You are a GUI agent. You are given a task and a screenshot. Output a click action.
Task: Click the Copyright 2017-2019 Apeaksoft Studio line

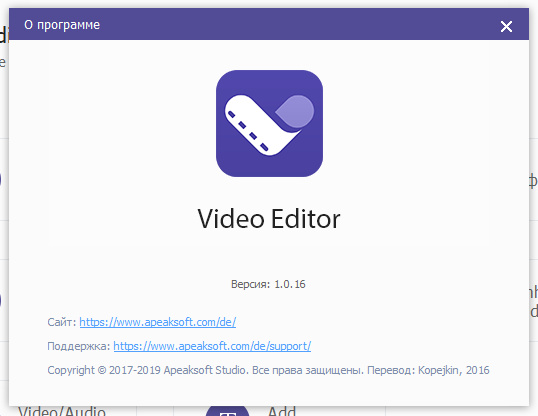pos(268,370)
